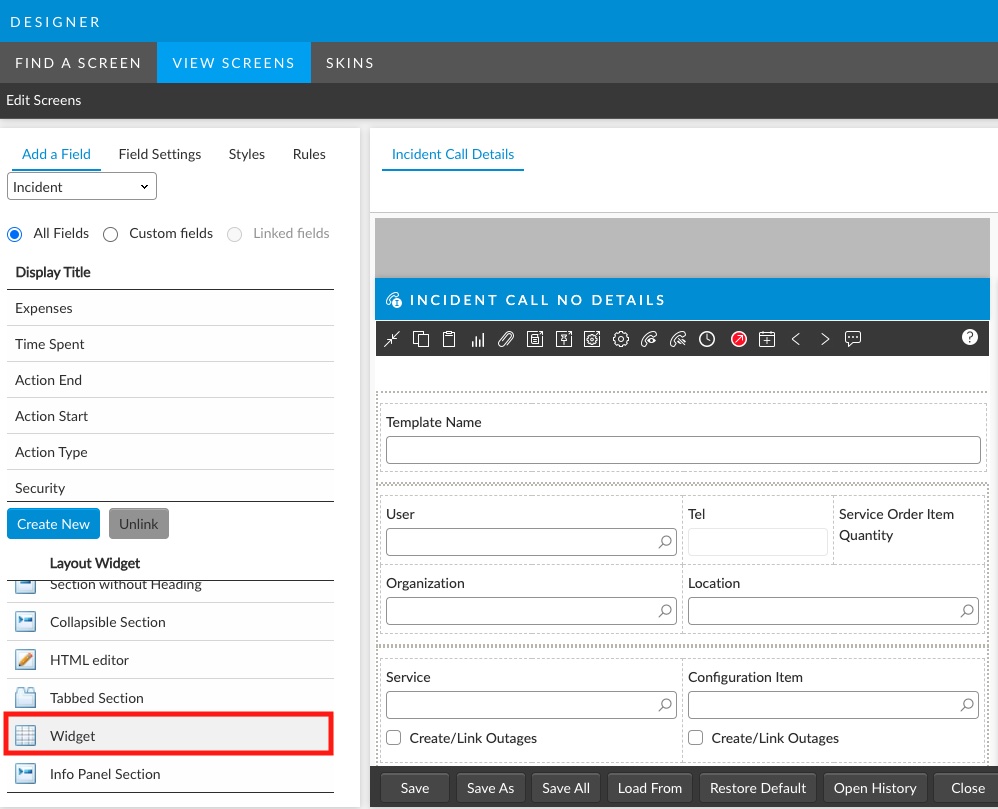Click the search icon in Location field
The width and height of the screenshot is (998, 809).
tap(967, 611)
